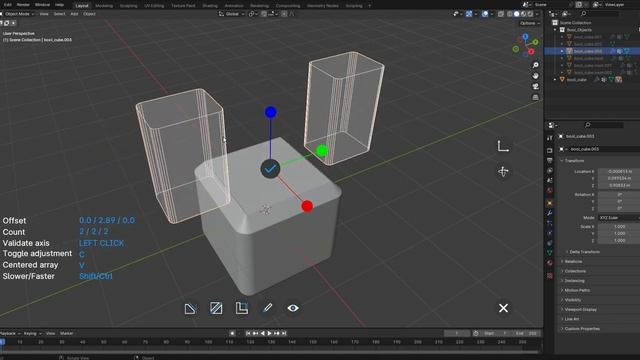Open the Object Mode dropdown
The image size is (640, 360).
tap(18, 14)
